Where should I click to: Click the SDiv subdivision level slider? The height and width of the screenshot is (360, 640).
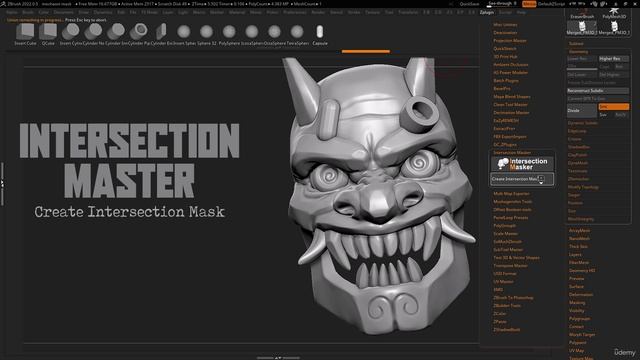pos(582,67)
